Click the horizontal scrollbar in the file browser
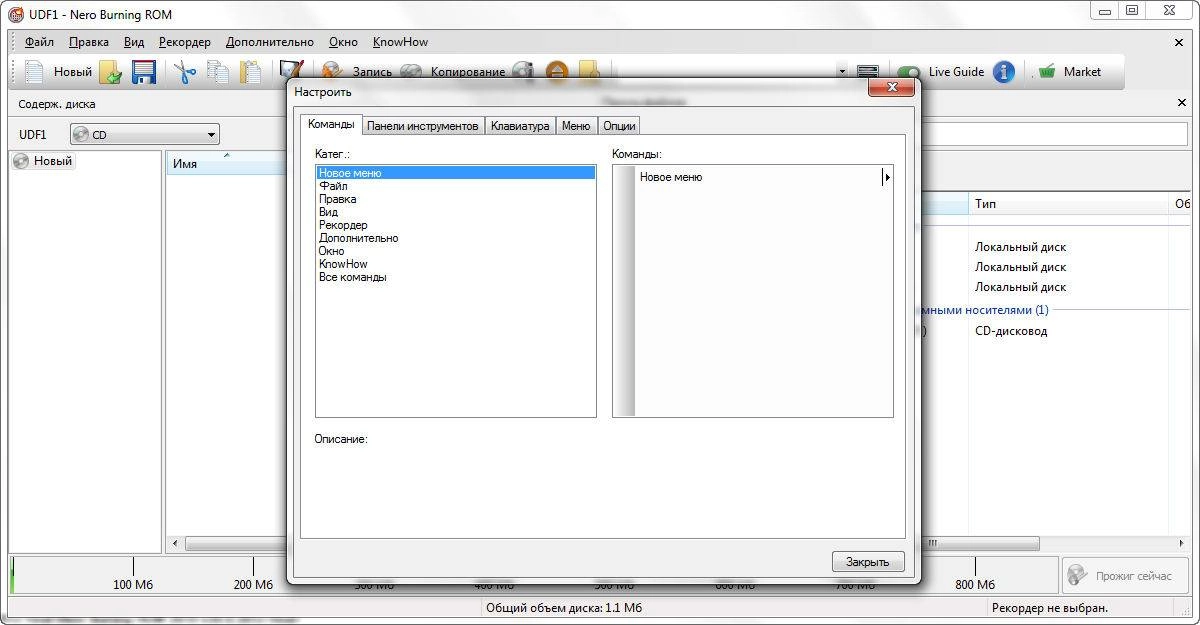 pos(981,544)
